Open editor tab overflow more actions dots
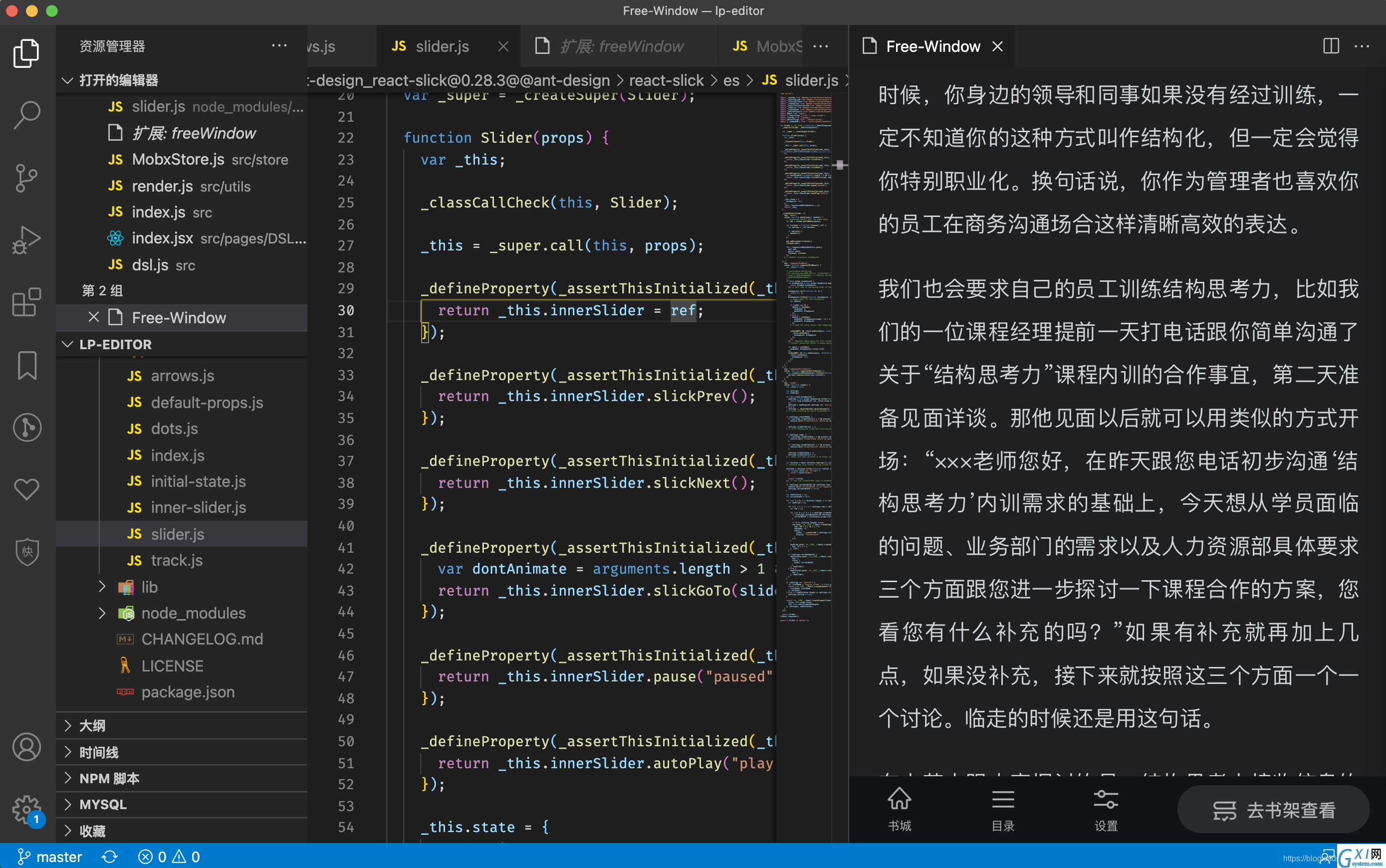Screen dimensions: 1386x868 click(820, 46)
